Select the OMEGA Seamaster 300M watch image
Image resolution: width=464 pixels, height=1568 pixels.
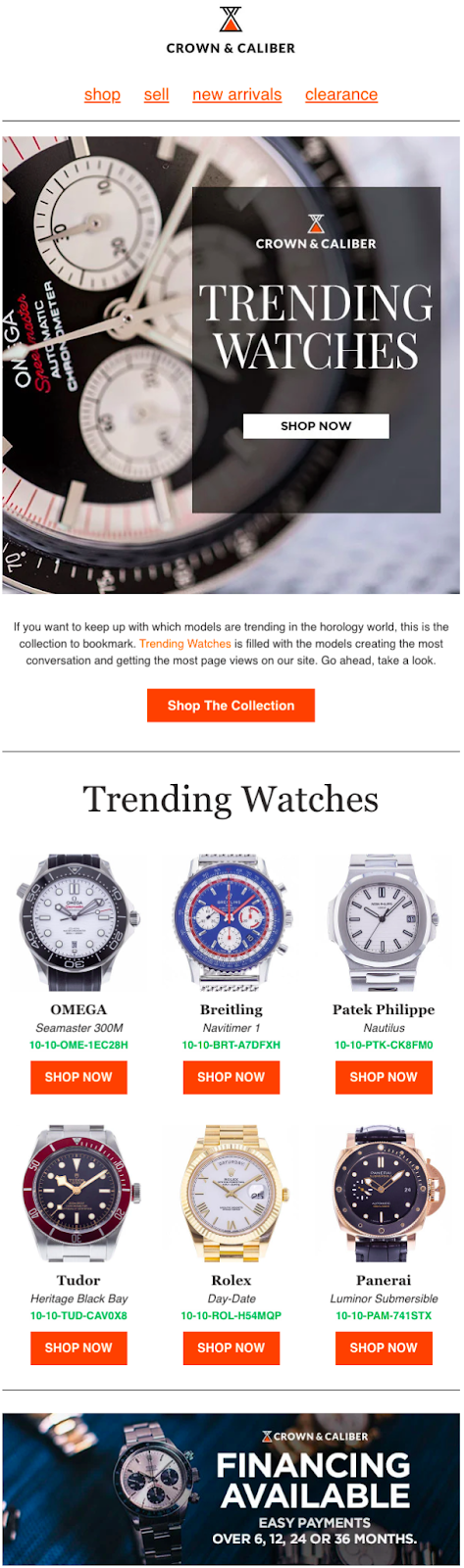coord(78,922)
